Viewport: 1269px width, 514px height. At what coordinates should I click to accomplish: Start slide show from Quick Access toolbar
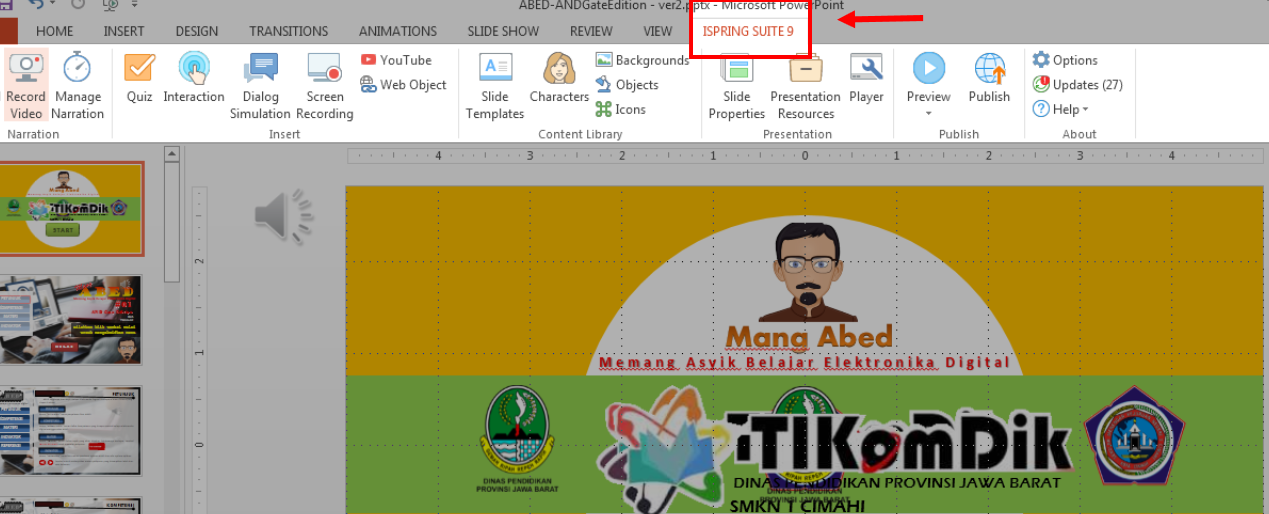coord(110,5)
